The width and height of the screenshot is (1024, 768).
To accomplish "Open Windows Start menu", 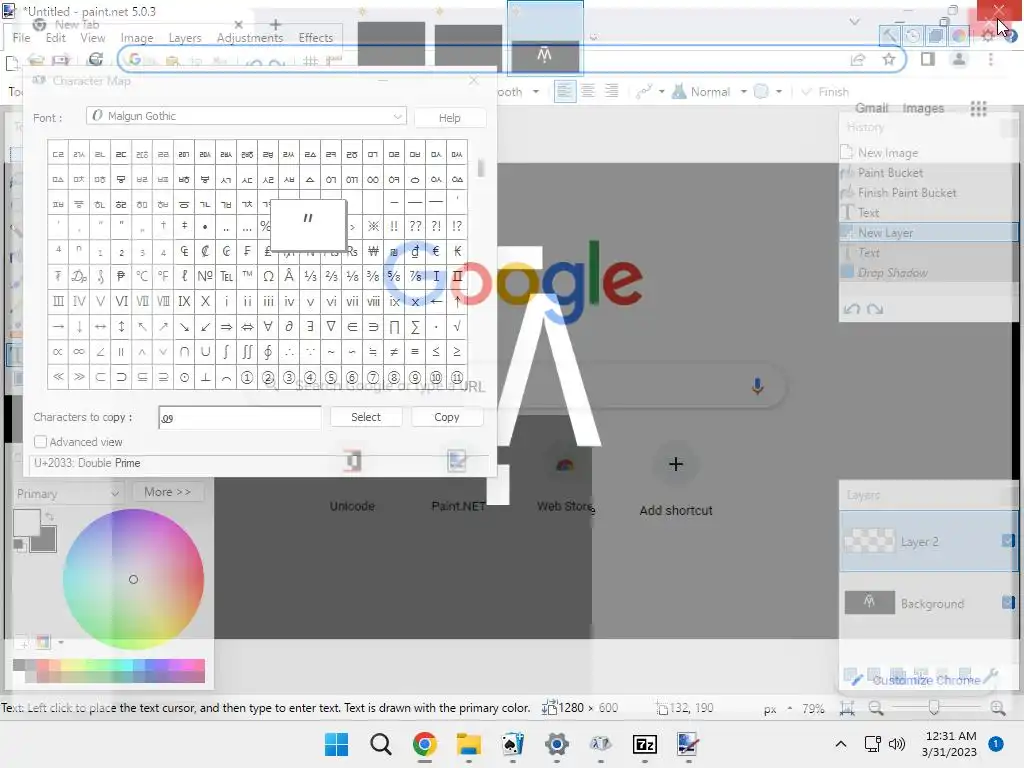I will click(x=336, y=744).
